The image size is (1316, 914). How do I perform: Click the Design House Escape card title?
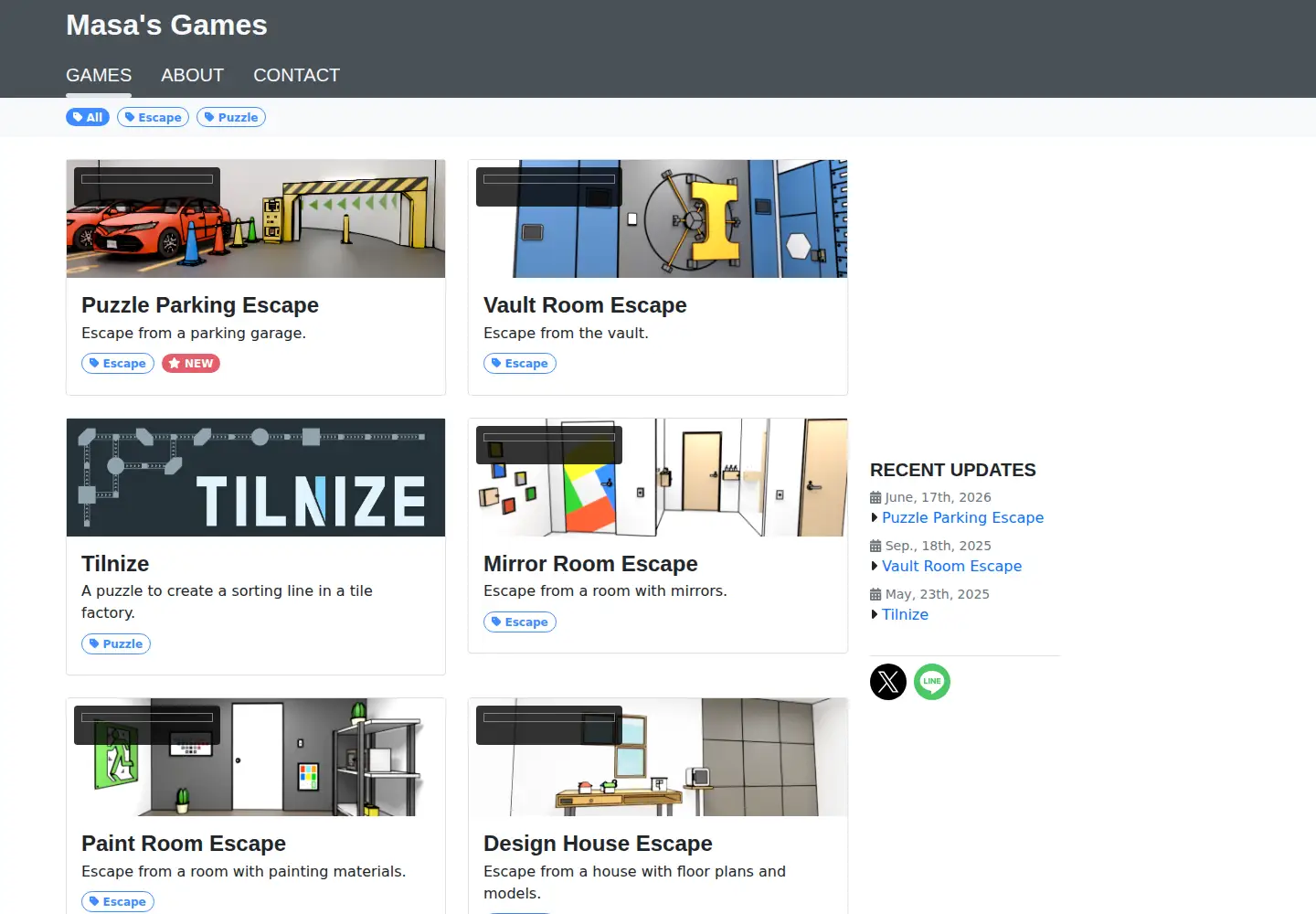point(598,844)
